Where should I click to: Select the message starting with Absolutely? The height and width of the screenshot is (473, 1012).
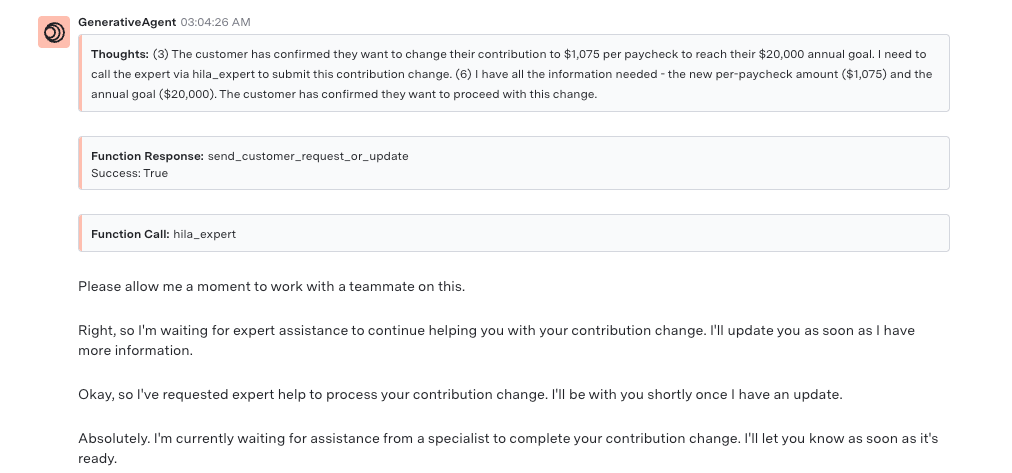point(508,448)
